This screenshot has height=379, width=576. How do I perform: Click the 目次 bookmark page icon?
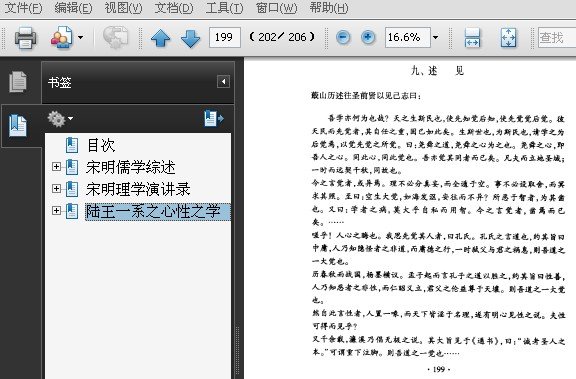[x=72, y=145]
